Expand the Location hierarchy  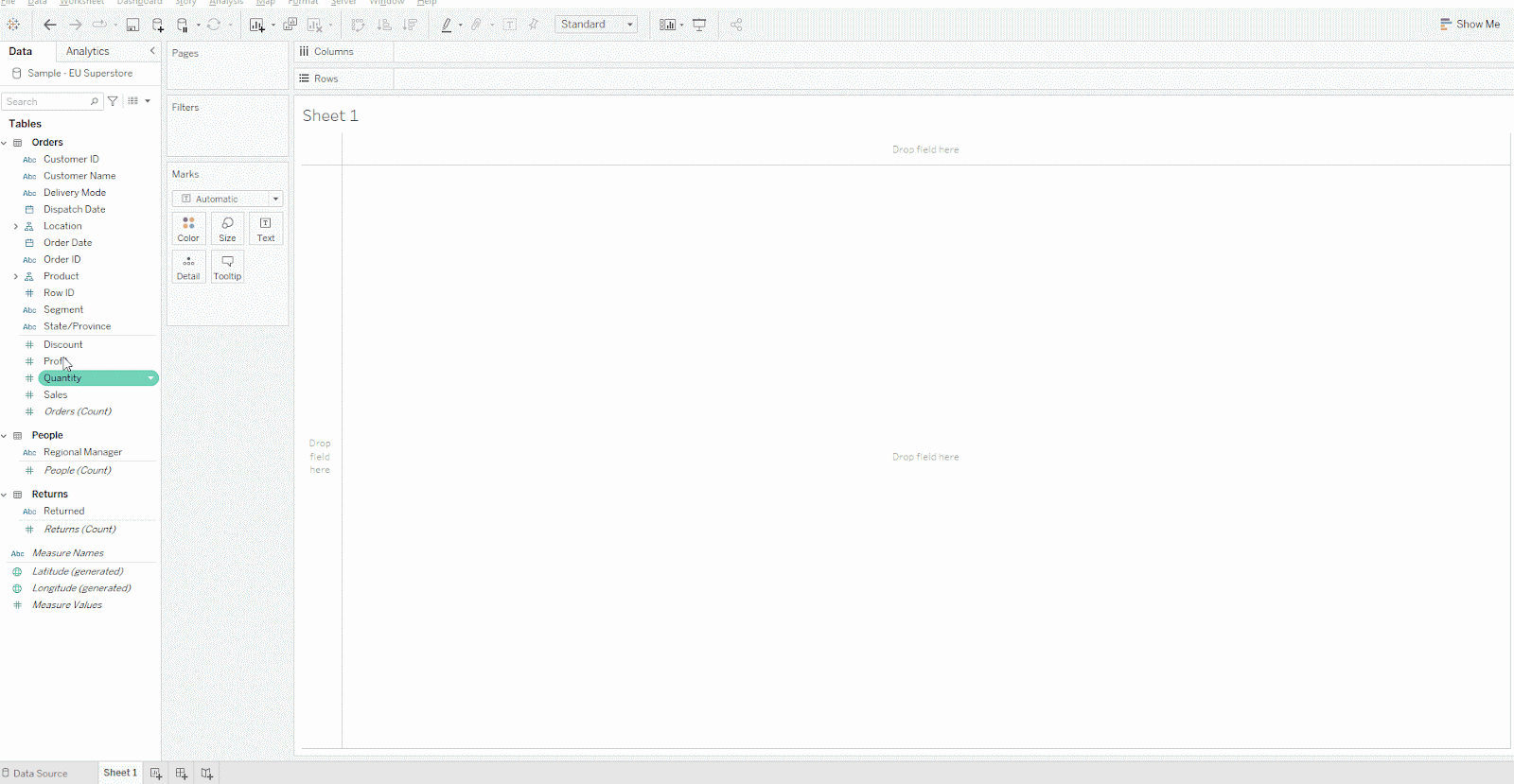15,226
